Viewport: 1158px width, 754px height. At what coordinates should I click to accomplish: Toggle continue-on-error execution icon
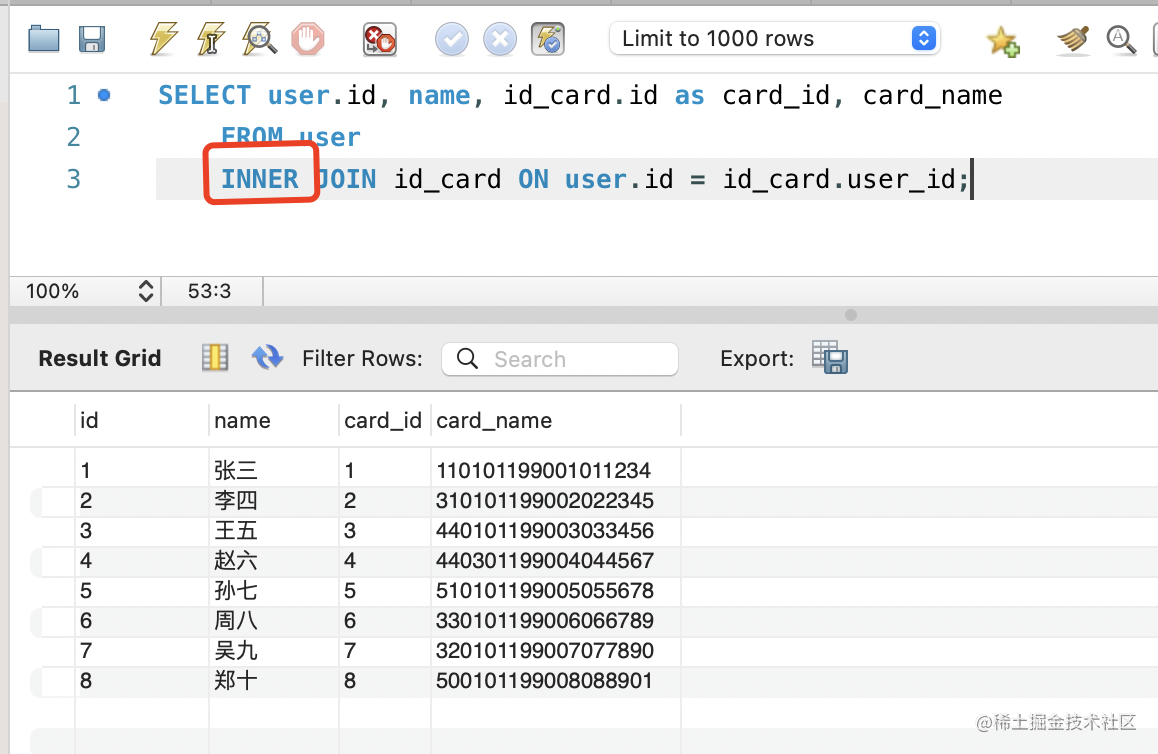[x=379, y=39]
